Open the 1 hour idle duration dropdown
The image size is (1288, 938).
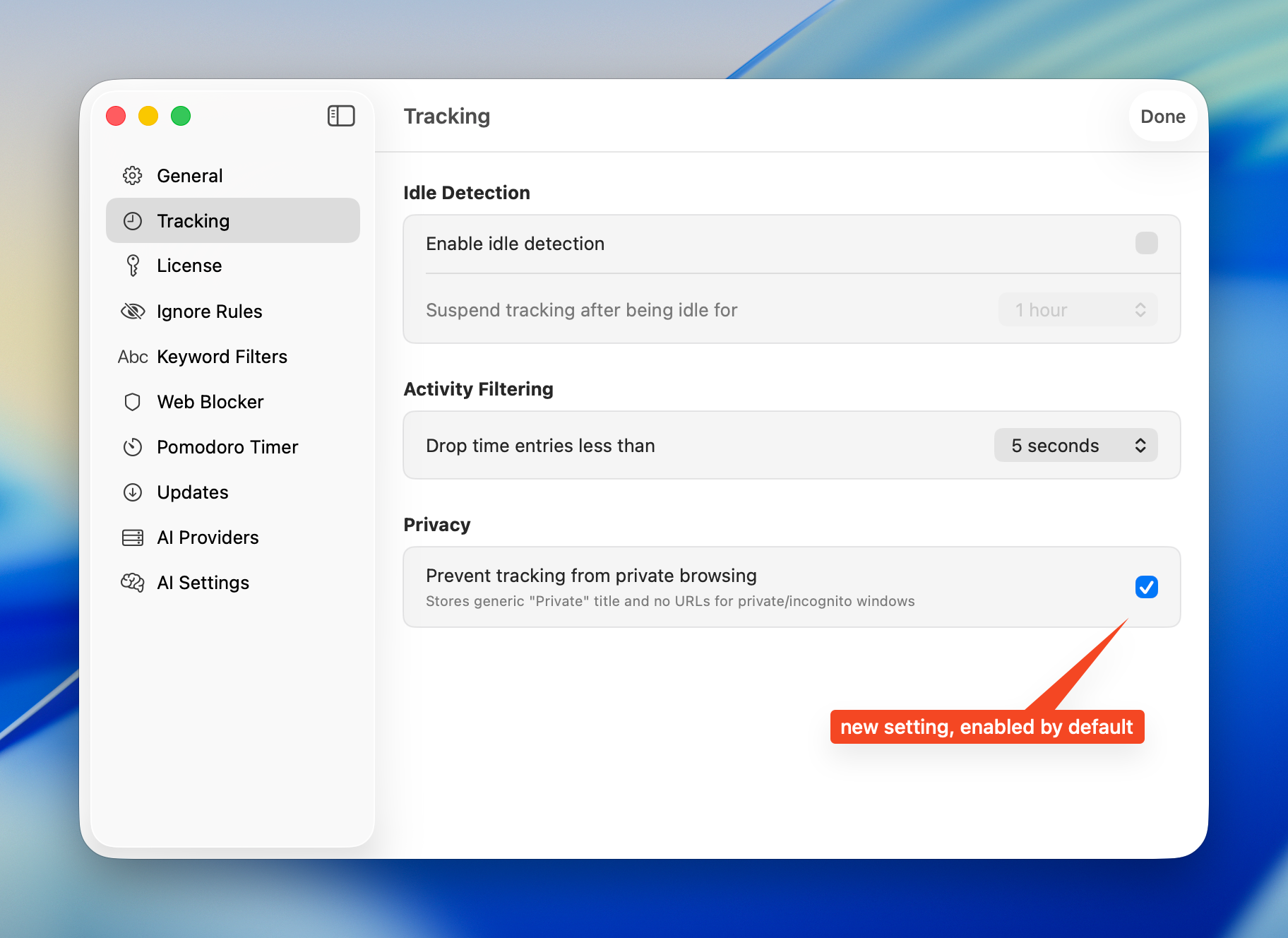tap(1078, 310)
